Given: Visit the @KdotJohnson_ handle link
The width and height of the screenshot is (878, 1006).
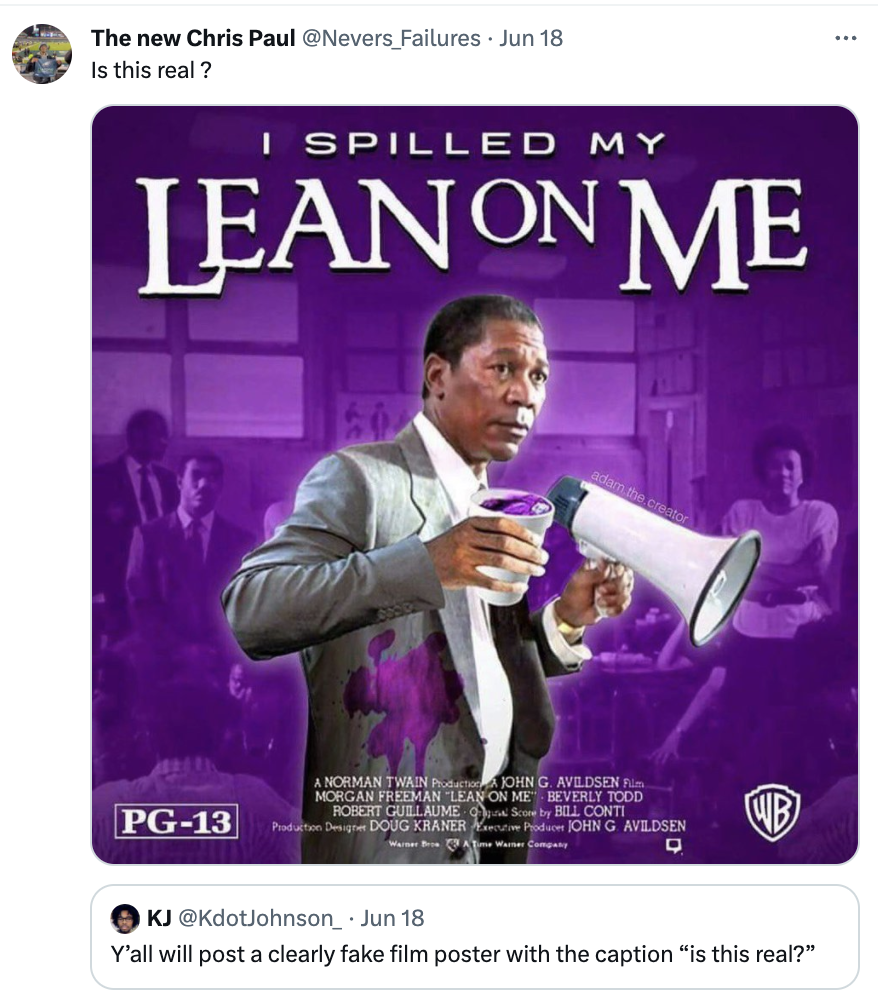Looking at the screenshot, I should [260, 919].
